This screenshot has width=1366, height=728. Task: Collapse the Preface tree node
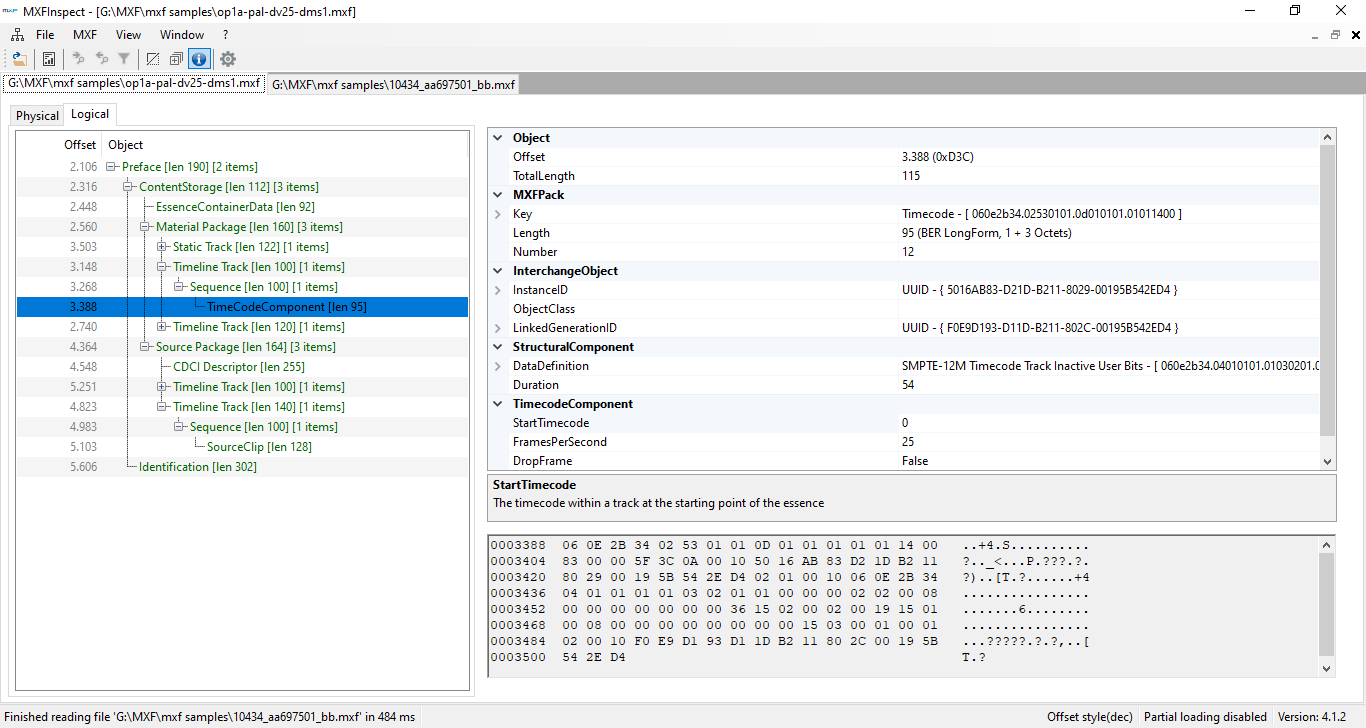coord(112,167)
